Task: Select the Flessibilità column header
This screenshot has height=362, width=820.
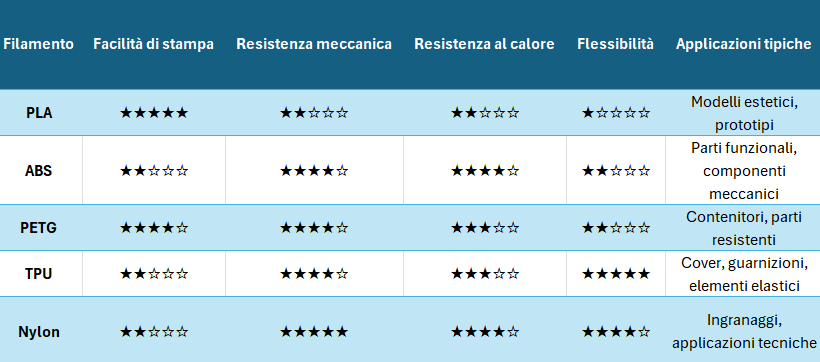Action: [x=616, y=44]
